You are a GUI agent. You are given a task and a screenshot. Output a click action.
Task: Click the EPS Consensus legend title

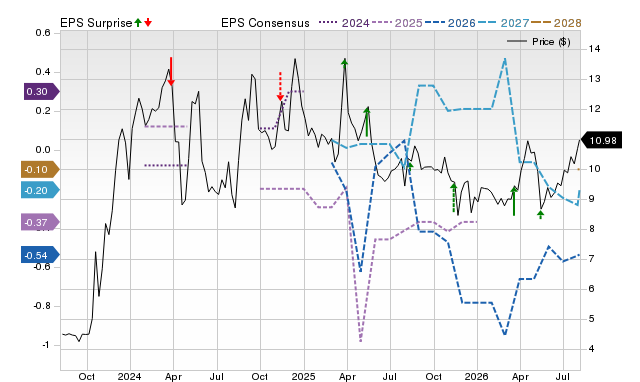pos(265,23)
